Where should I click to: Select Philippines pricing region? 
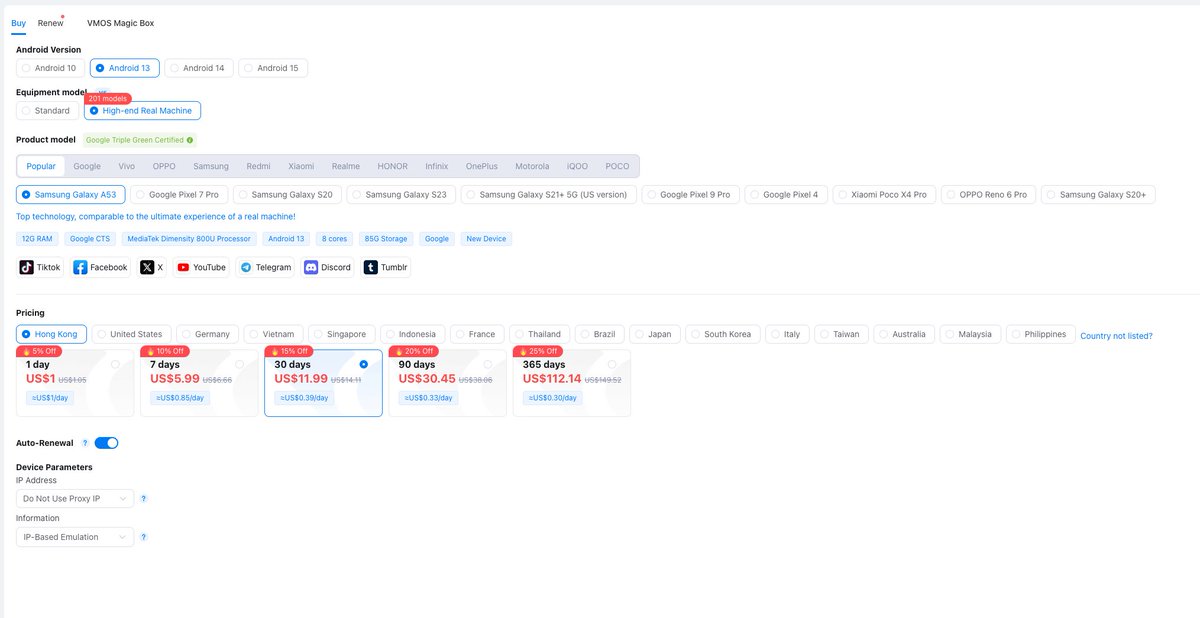click(x=1040, y=334)
